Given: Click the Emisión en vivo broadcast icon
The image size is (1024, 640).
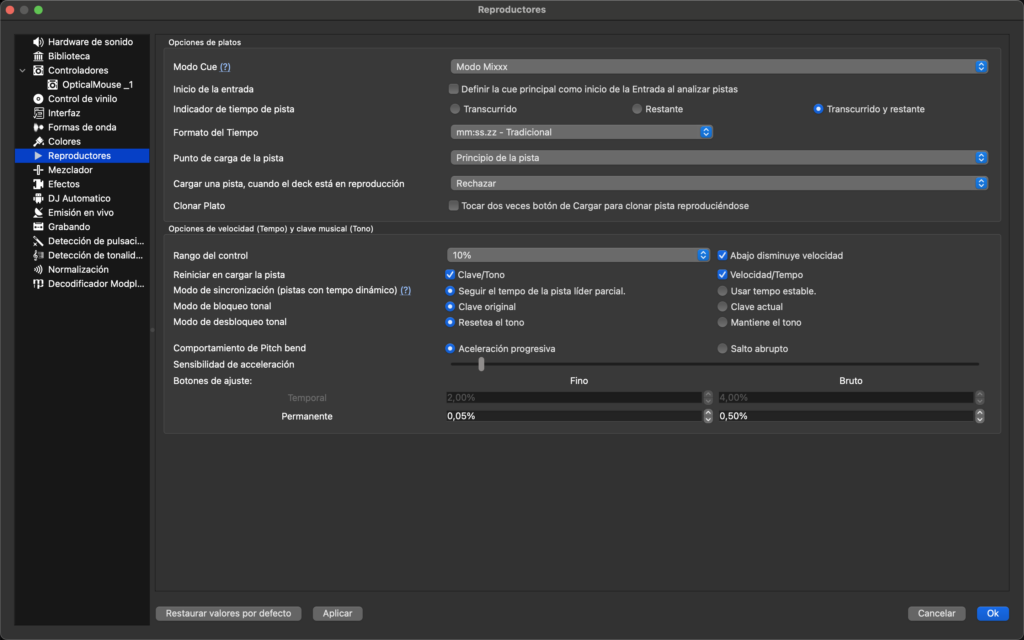Looking at the screenshot, I should pyautogui.click(x=39, y=213).
